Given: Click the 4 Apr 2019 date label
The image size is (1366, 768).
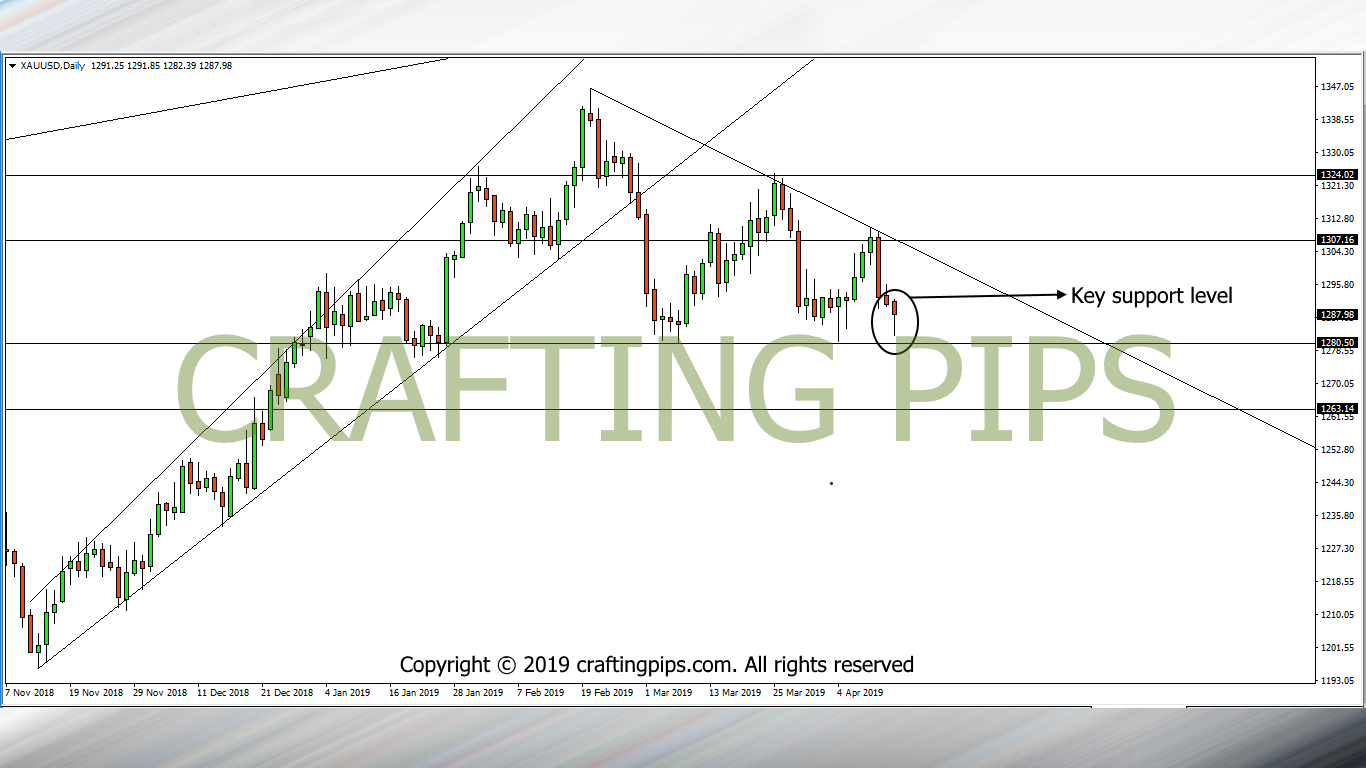Looking at the screenshot, I should 860,692.
